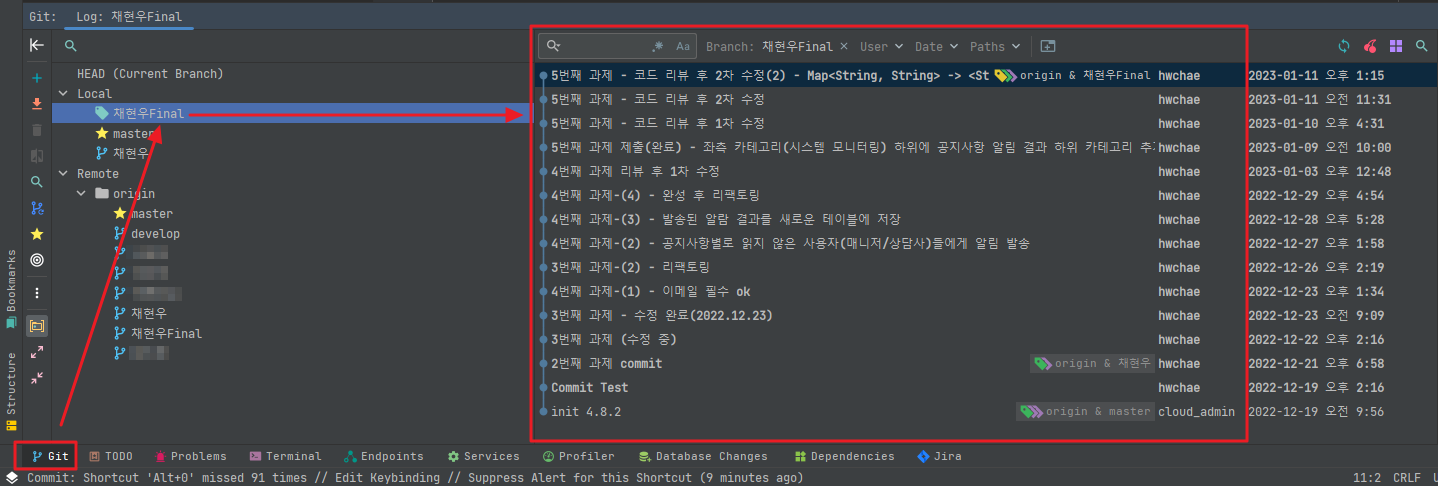Toggle group branches by directory

pyautogui.click(x=37, y=326)
